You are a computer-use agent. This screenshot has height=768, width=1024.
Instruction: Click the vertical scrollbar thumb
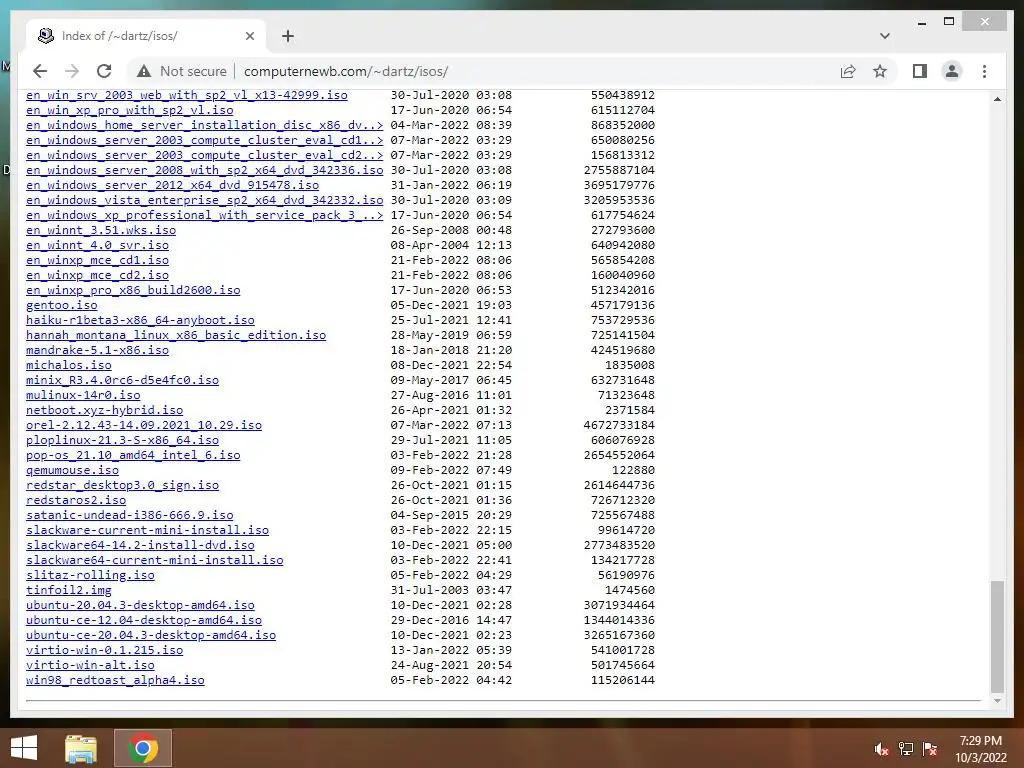(x=997, y=635)
